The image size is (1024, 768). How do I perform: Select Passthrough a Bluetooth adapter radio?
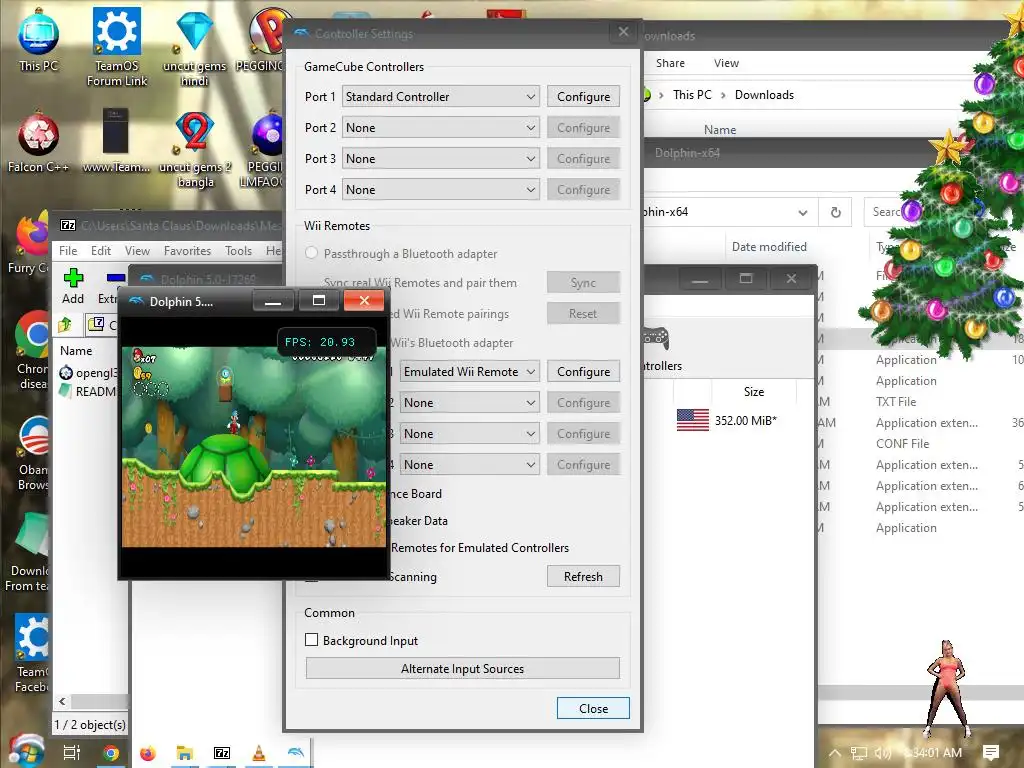coord(312,253)
